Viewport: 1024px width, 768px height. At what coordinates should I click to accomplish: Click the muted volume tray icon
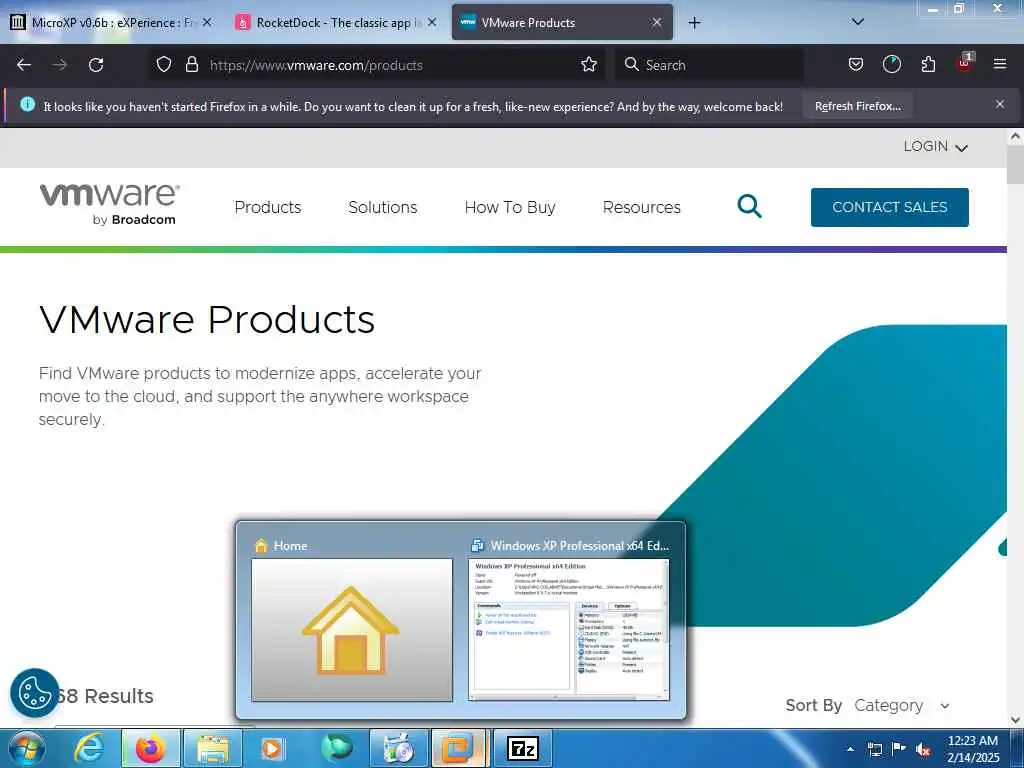(x=923, y=750)
